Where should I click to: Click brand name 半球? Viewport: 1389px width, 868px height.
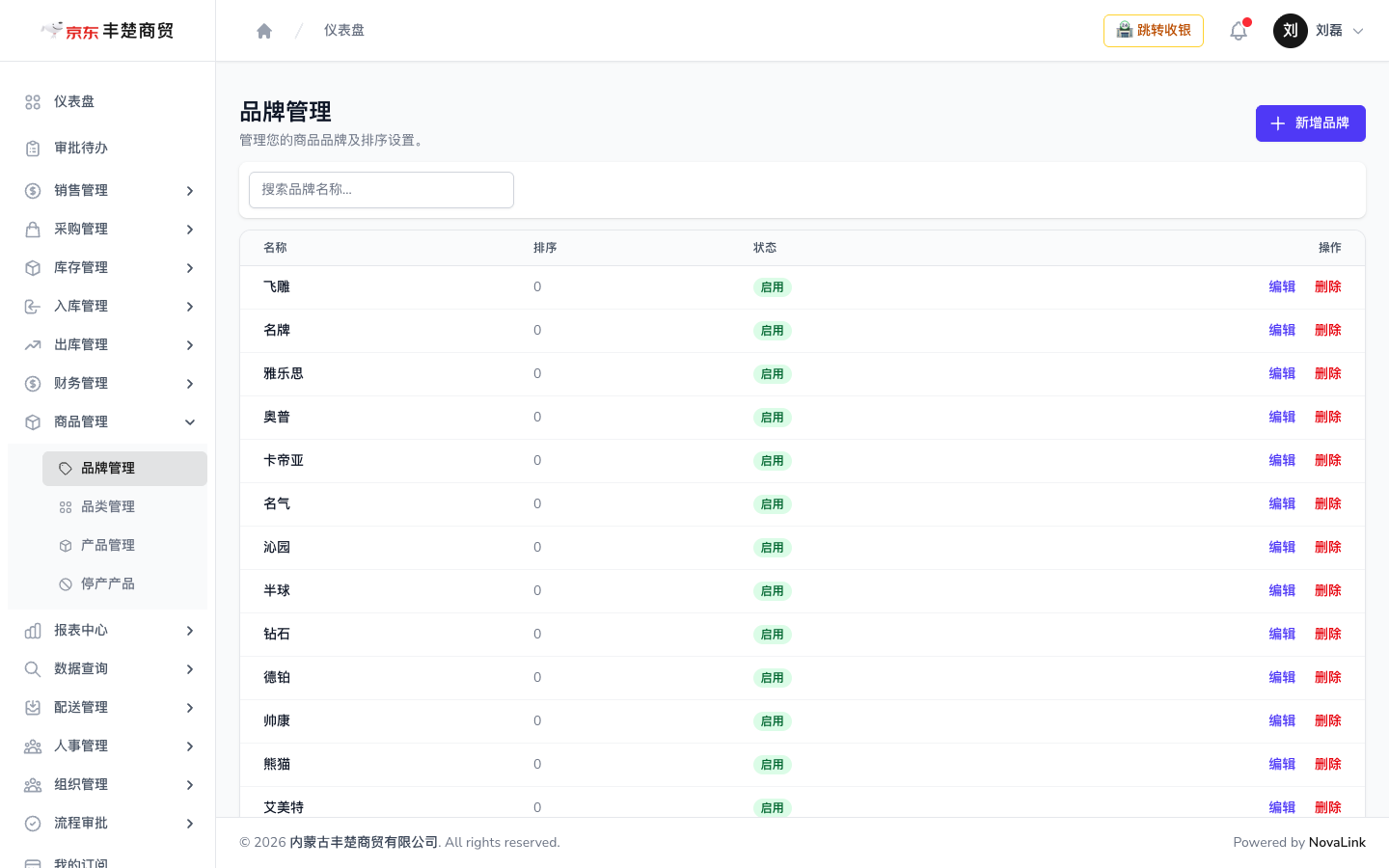(277, 591)
